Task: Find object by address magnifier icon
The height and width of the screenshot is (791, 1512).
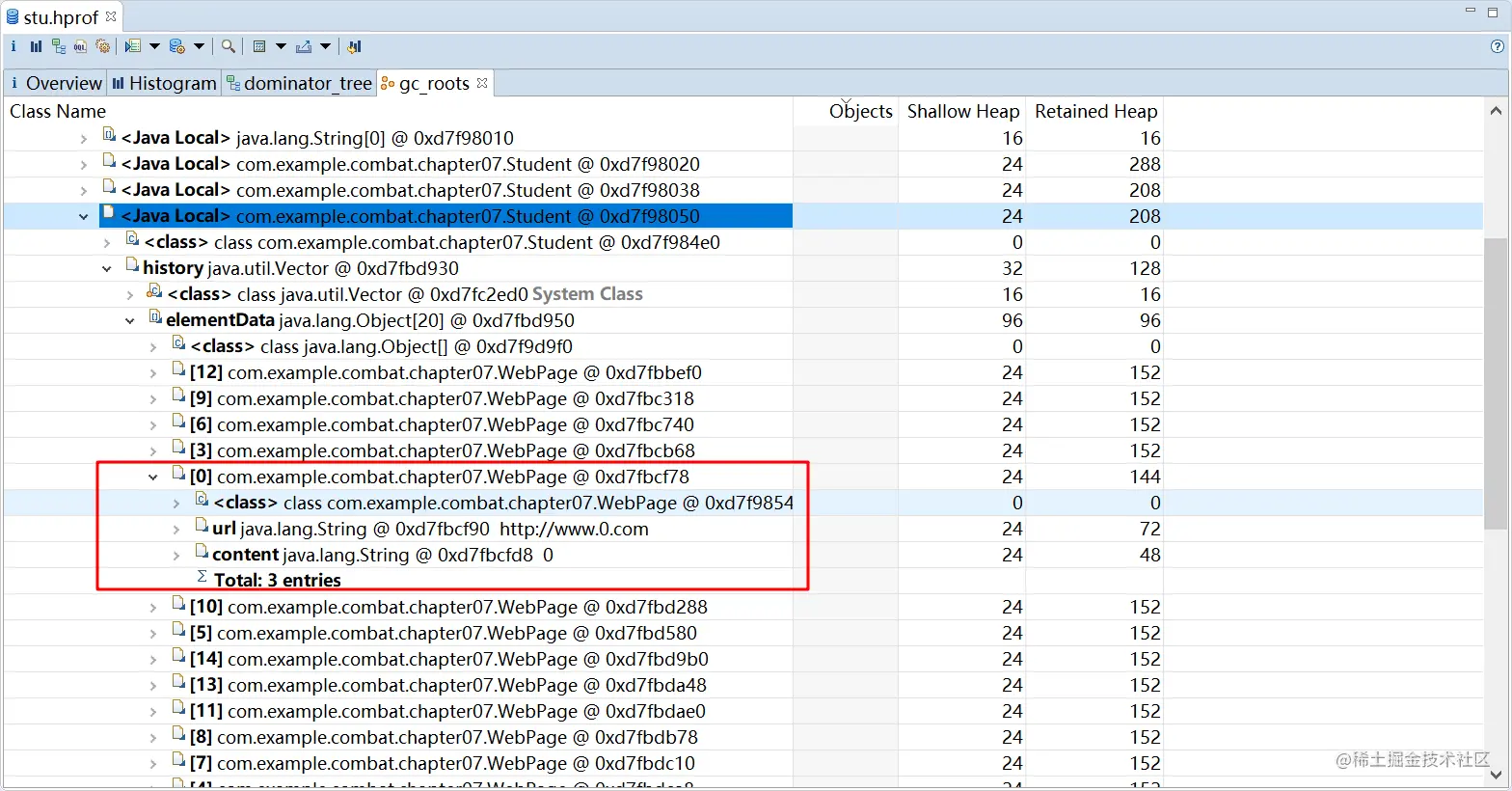Action: [x=229, y=46]
